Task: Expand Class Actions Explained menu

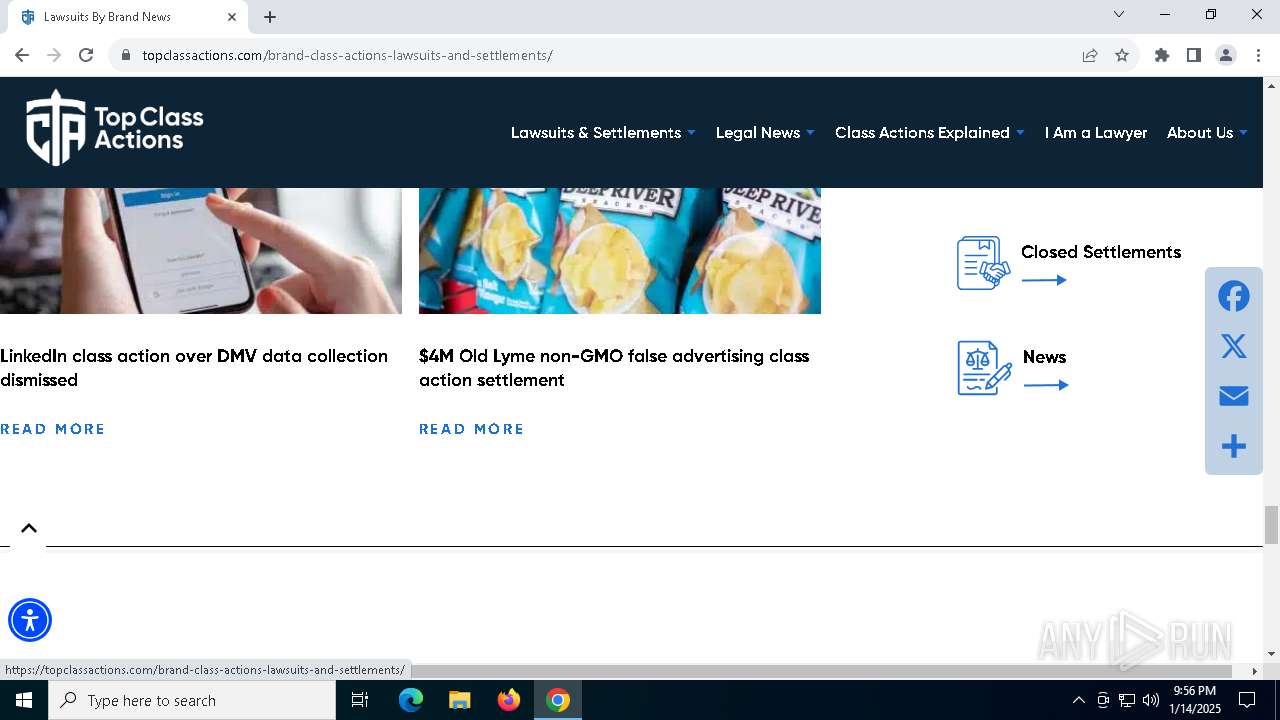Action: tap(930, 132)
